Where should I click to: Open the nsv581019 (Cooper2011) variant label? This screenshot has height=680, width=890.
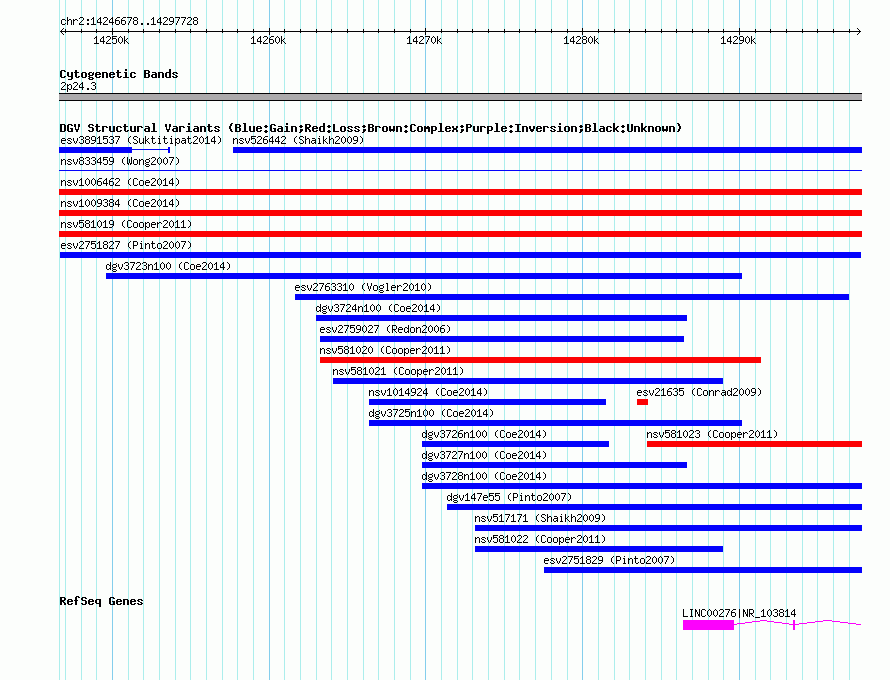click(126, 224)
